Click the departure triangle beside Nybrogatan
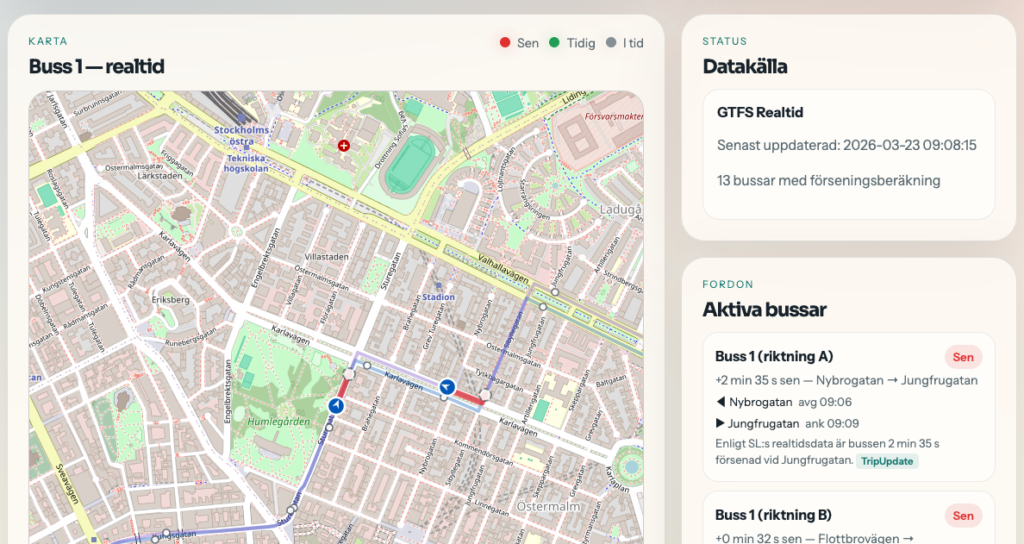The image size is (1024, 544). (720, 402)
